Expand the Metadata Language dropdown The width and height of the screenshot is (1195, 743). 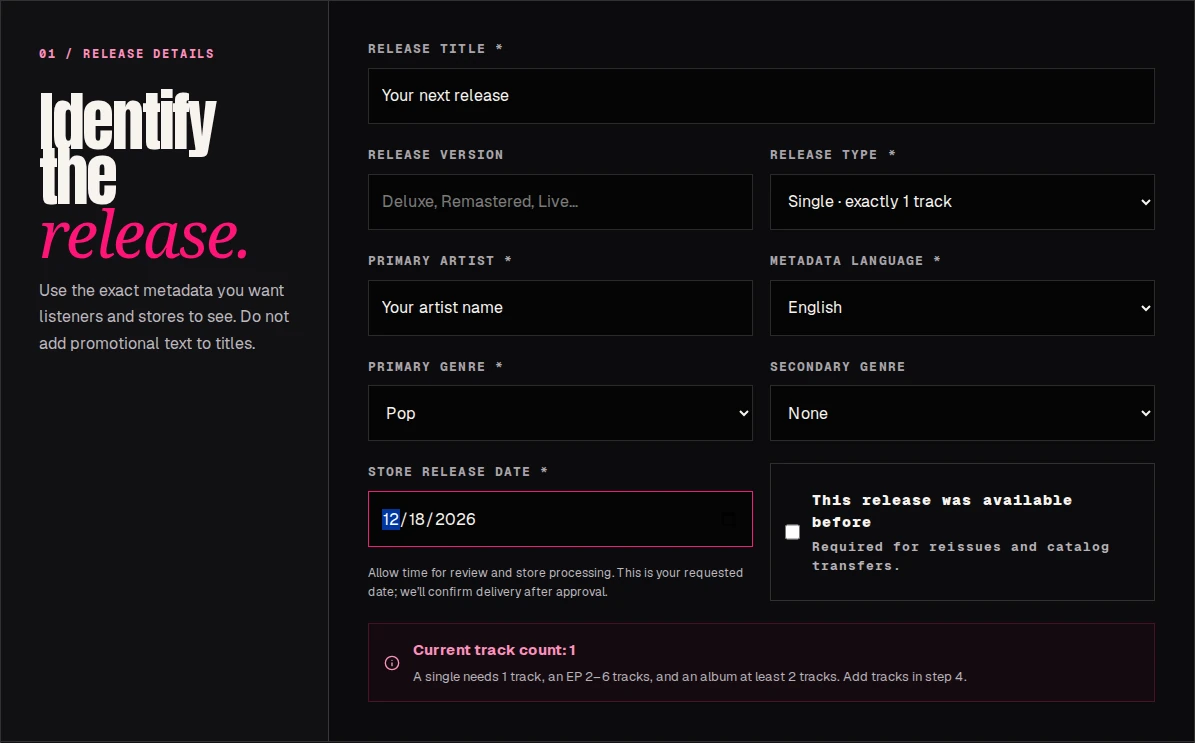pyautogui.click(x=962, y=308)
